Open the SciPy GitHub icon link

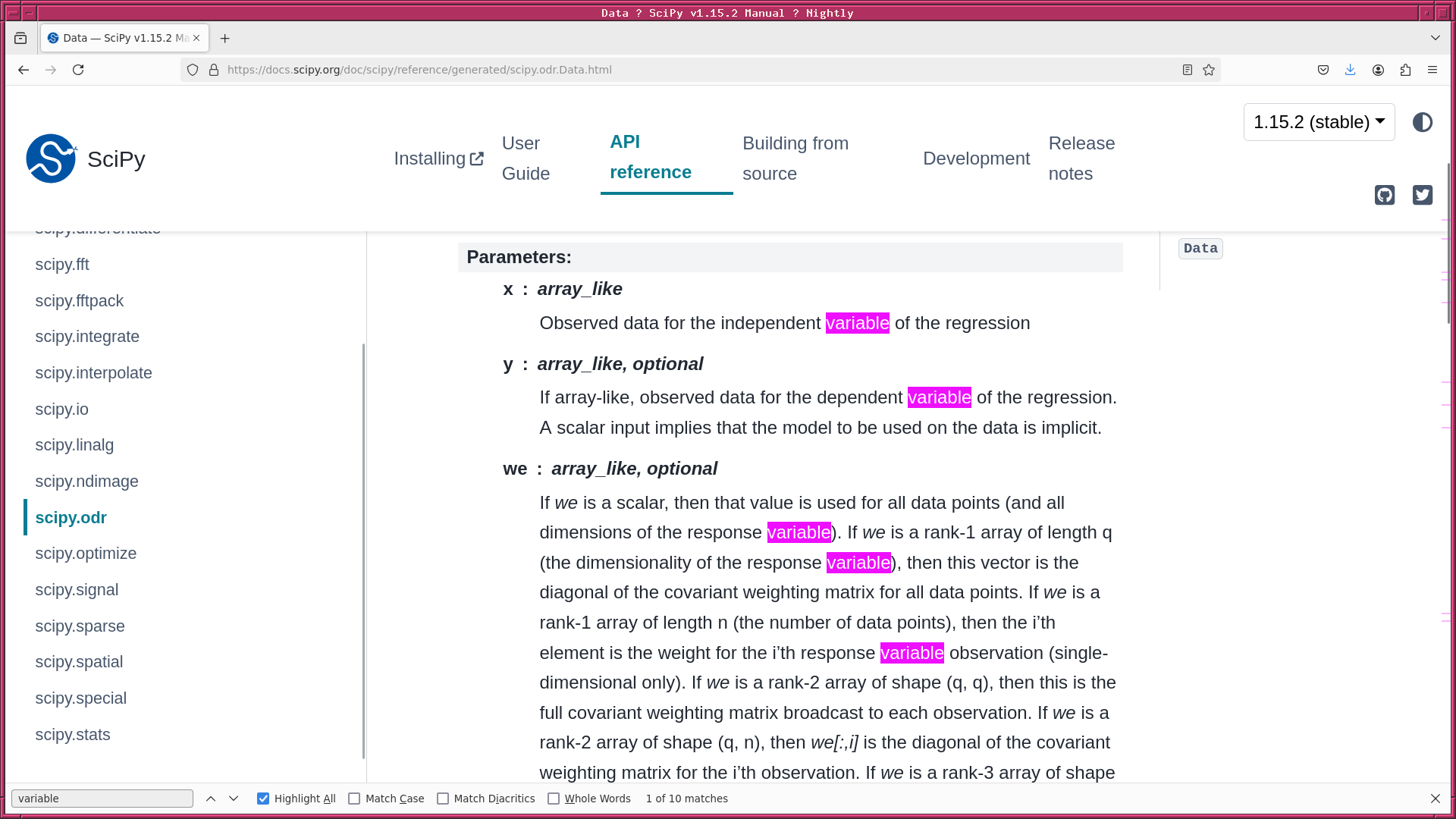click(1384, 195)
